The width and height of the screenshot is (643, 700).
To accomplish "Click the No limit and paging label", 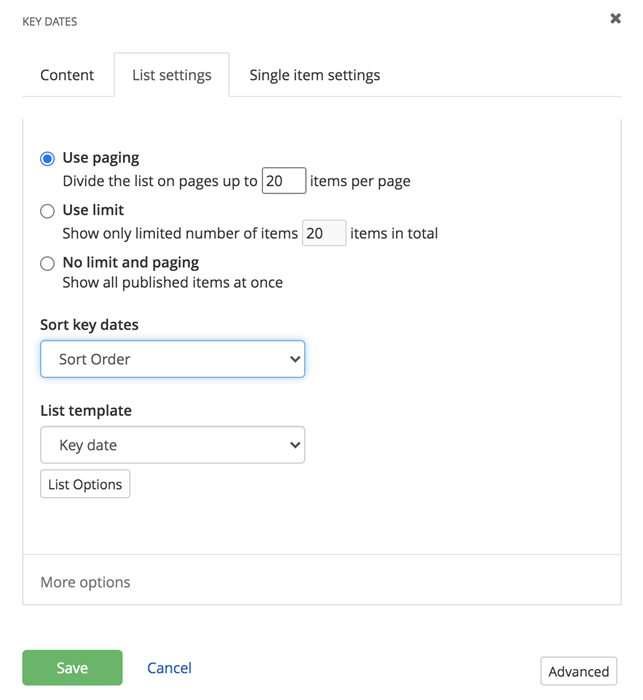I will (131, 262).
